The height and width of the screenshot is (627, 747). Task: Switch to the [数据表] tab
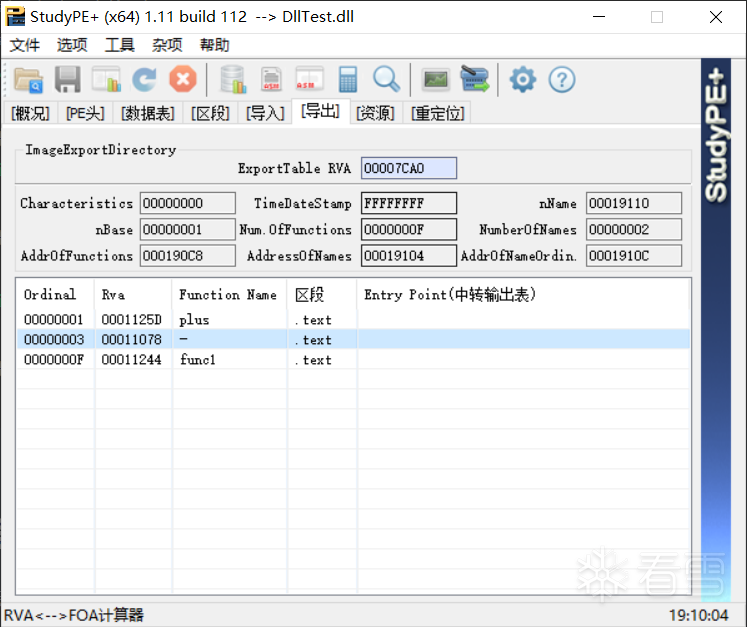click(148, 113)
